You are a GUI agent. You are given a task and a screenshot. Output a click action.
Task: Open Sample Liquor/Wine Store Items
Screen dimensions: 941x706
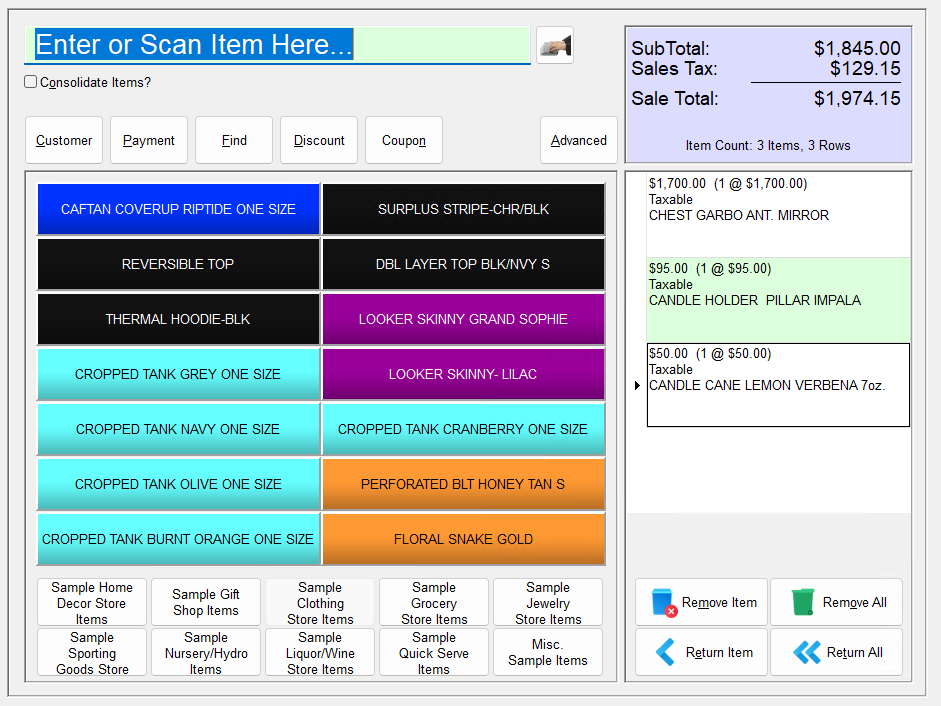pos(319,652)
